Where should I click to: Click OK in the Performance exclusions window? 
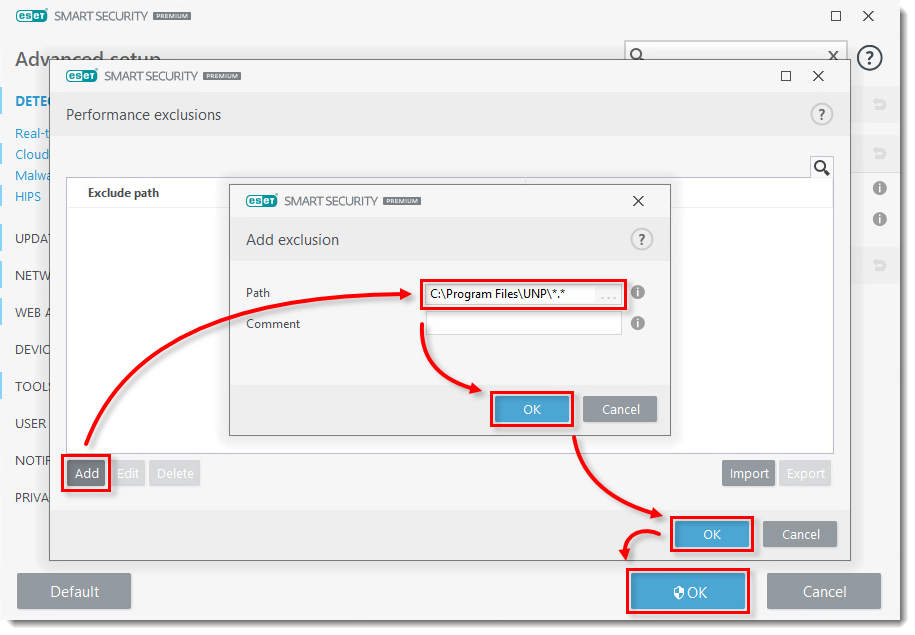point(711,534)
